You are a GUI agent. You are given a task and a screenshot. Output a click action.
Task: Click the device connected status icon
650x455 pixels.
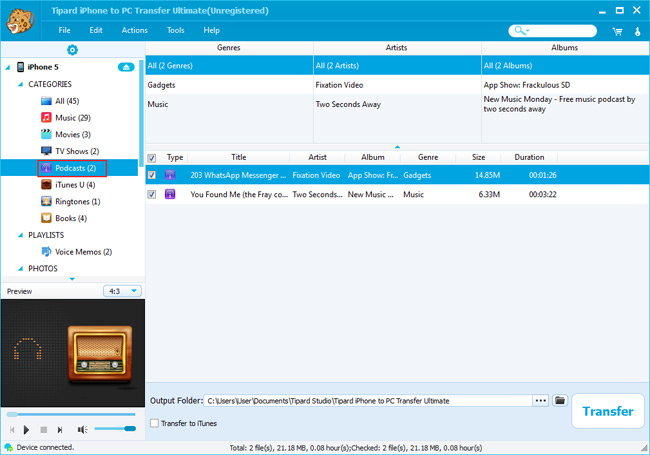tap(8, 447)
